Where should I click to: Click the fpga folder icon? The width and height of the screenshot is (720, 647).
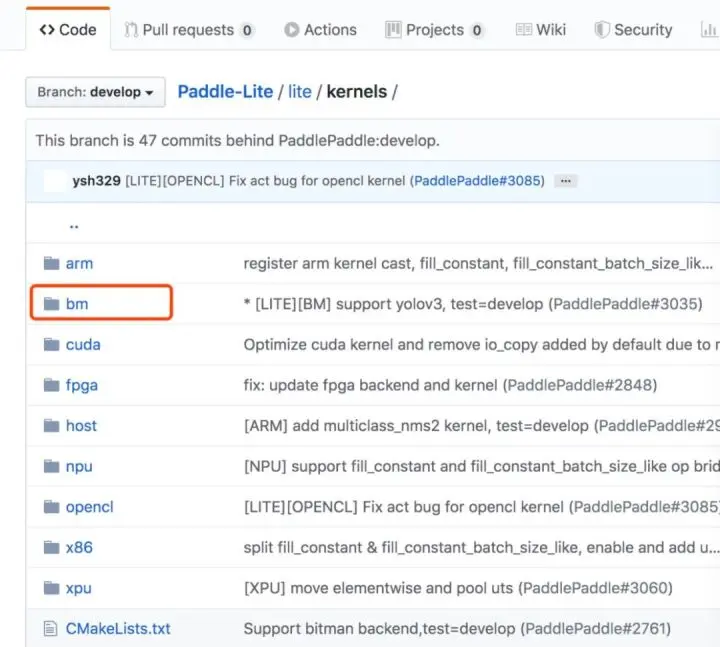pyautogui.click(x=51, y=385)
